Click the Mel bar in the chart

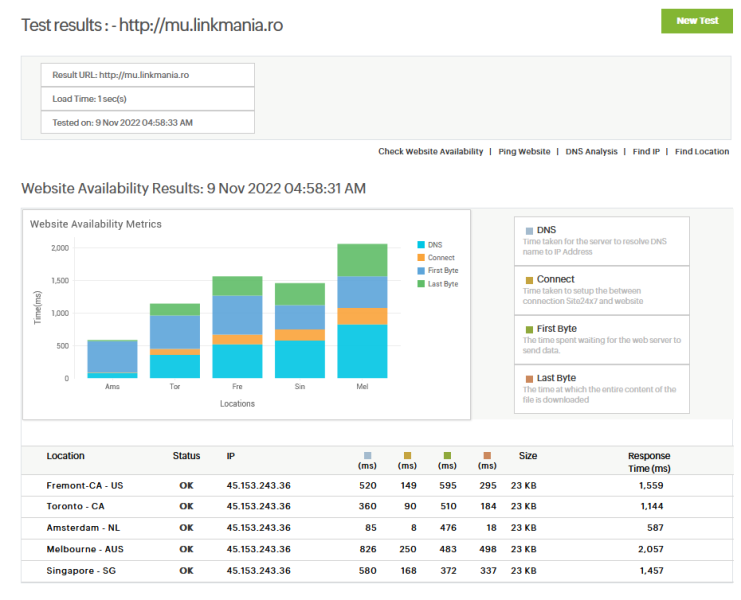[361, 311]
